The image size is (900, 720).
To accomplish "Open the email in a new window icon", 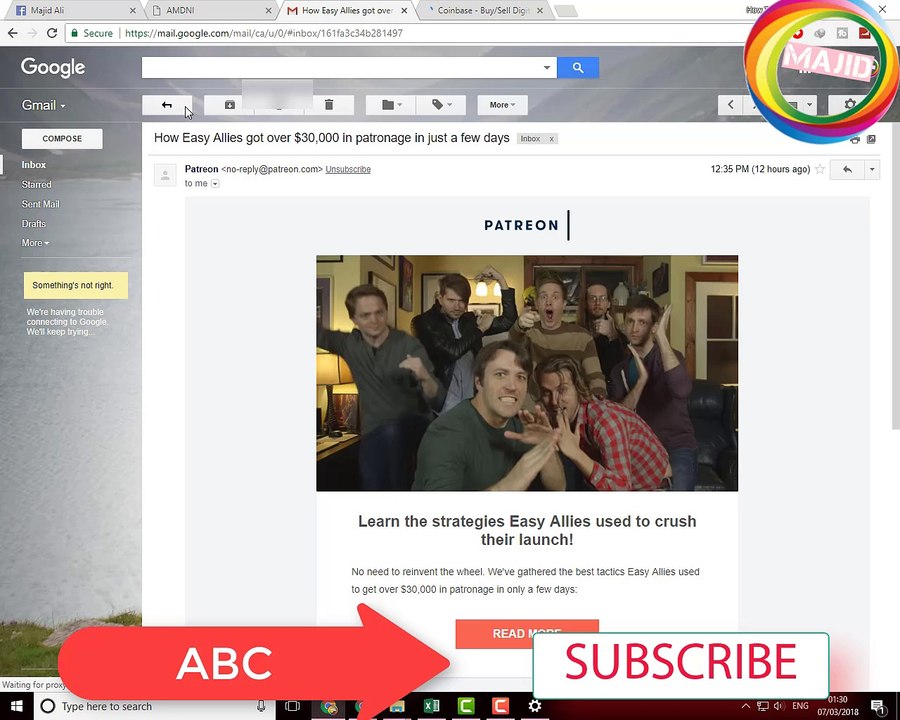I will (871, 139).
